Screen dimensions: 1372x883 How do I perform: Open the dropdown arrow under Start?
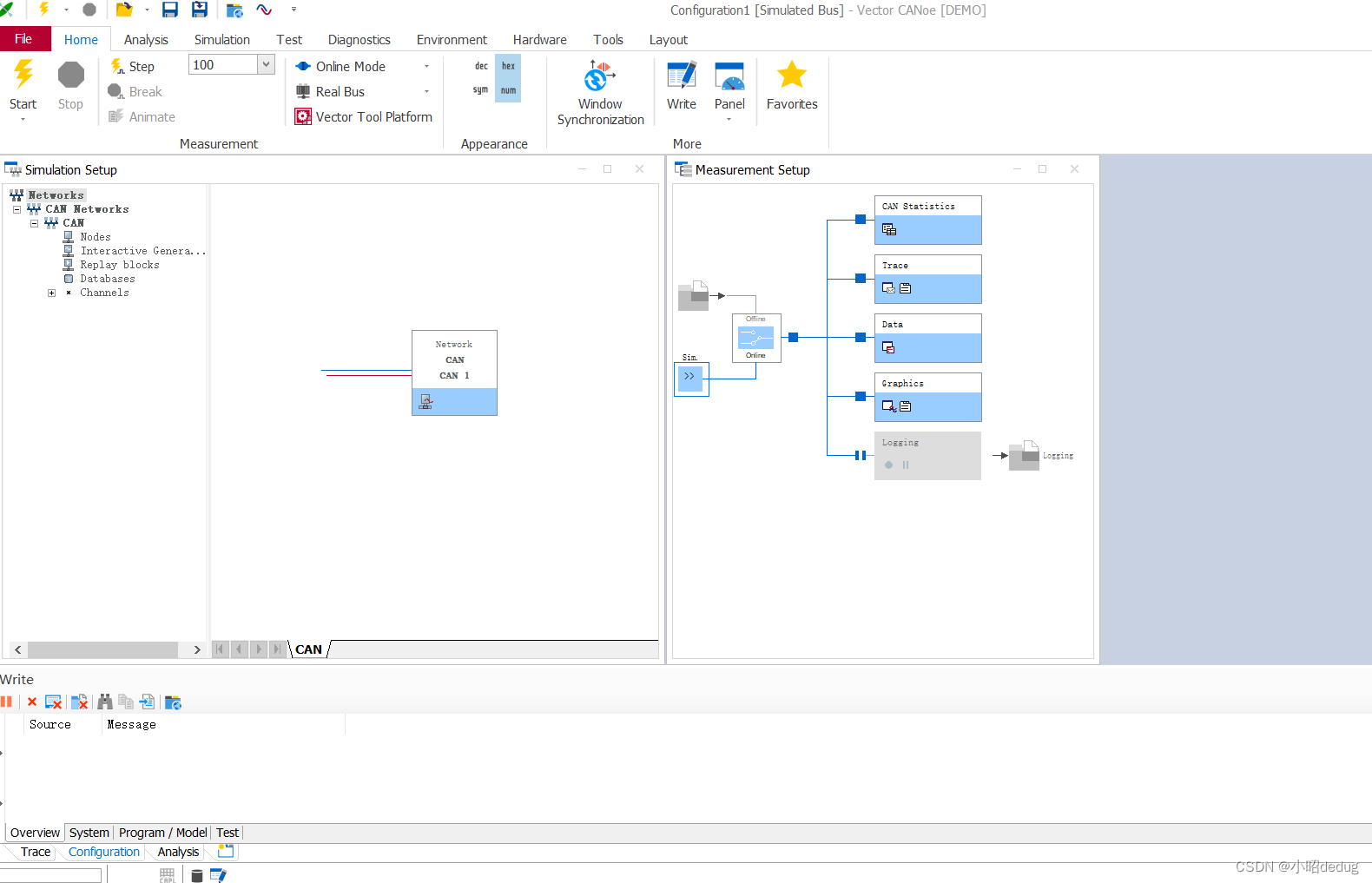(23, 120)
